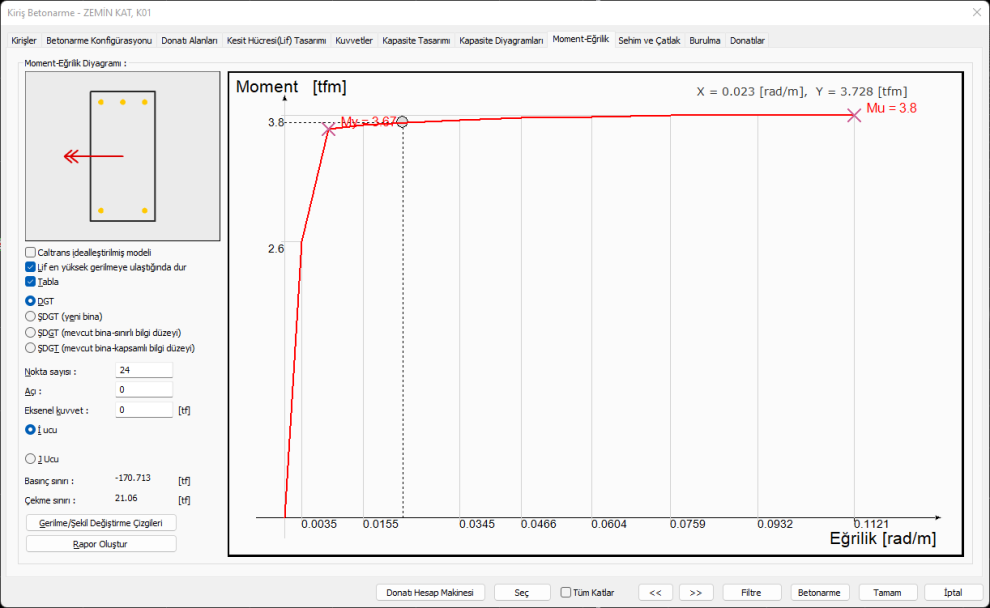Click the Nokta sayısı input field

pos(144,371)
